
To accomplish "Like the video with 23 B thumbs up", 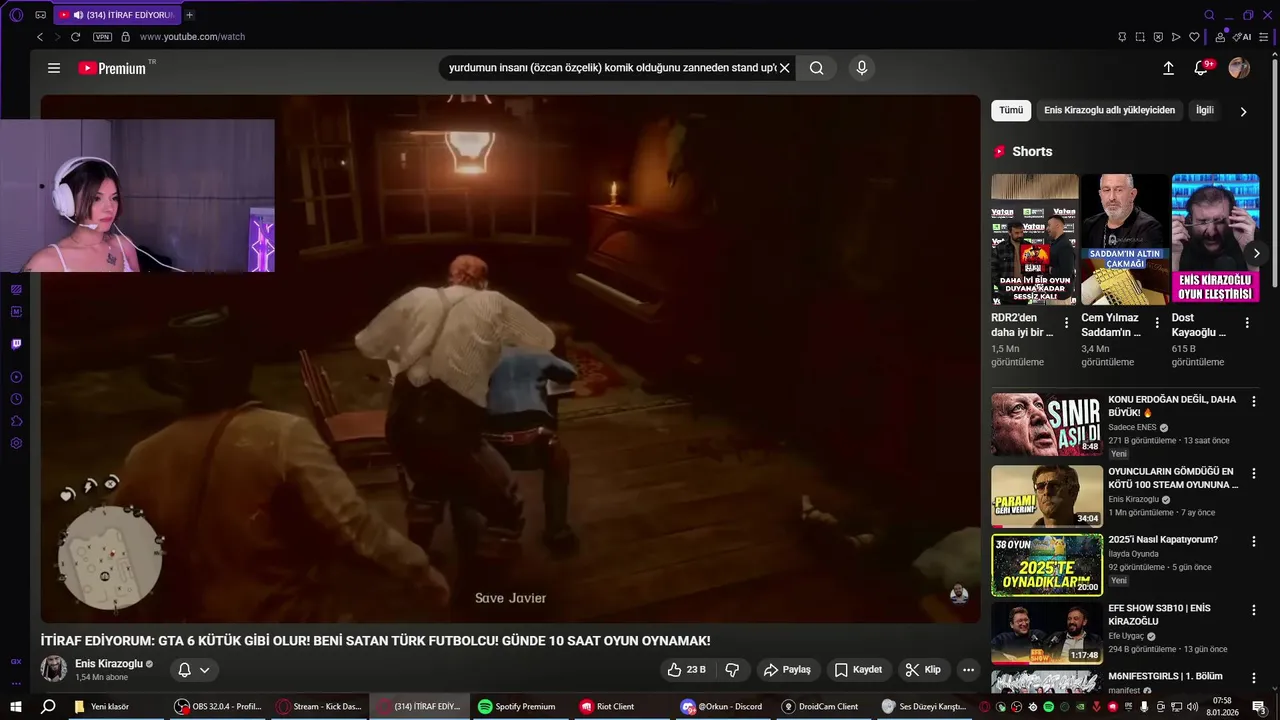I will pos(687,670).
